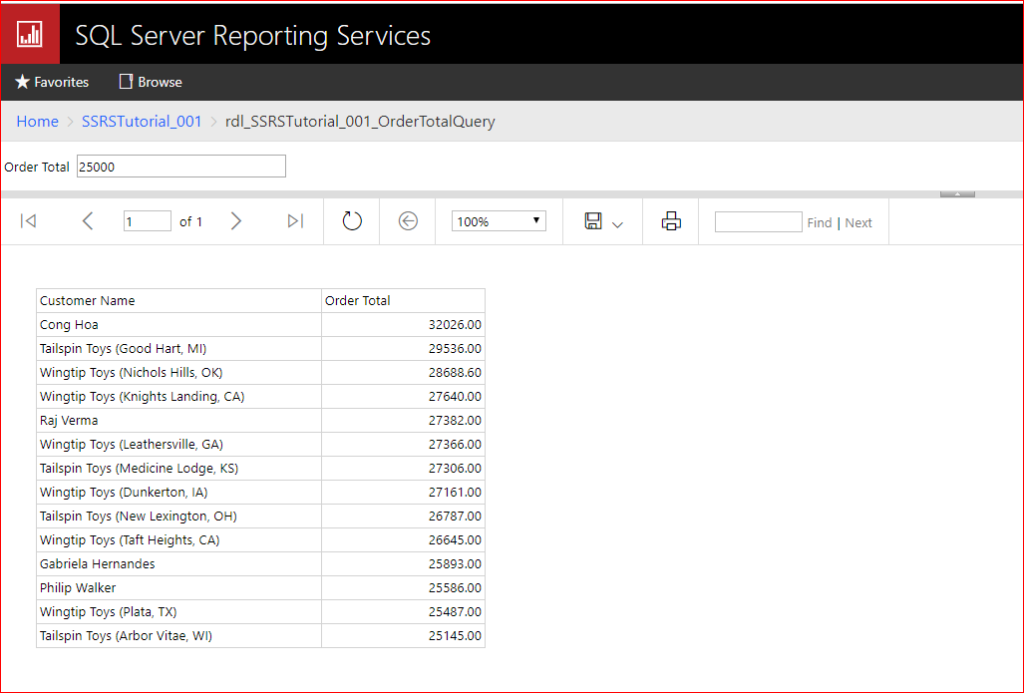Image resolution: width=1024 pixels, height=693 pixels.
Task: Click Next search result link
Action: (x=858, y=223)
